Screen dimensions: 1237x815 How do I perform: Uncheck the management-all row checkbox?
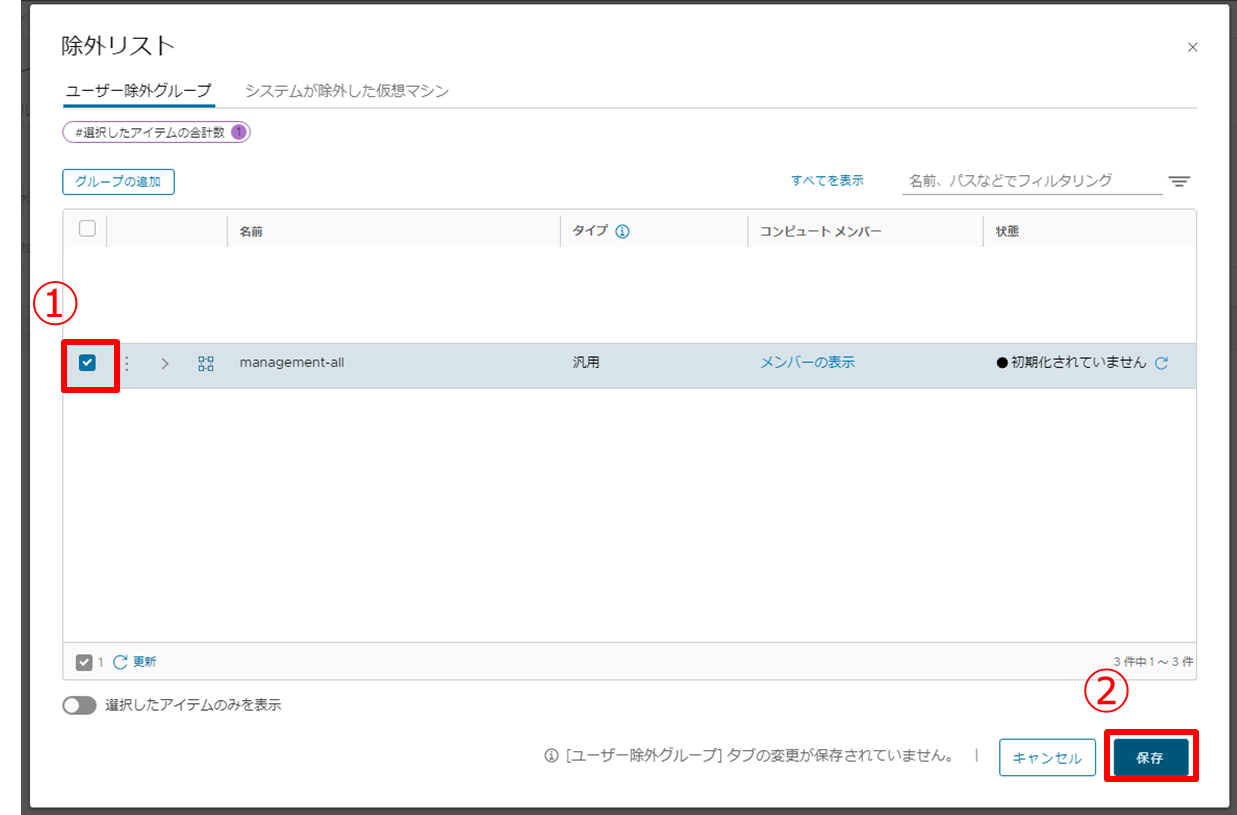pyautogui.click(x=87, y=363)
